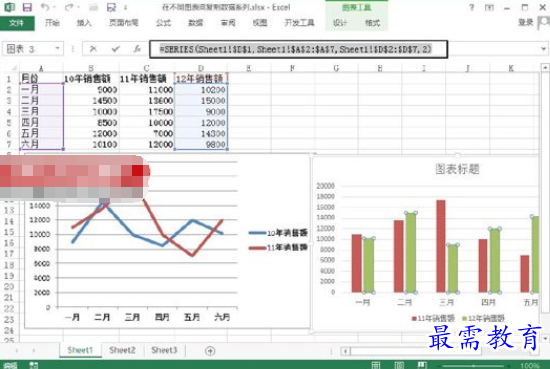The height and width of the screenshot is (369, 550).
Task: Click the macro record icon in status bar
Action: [x=33, y=365]
